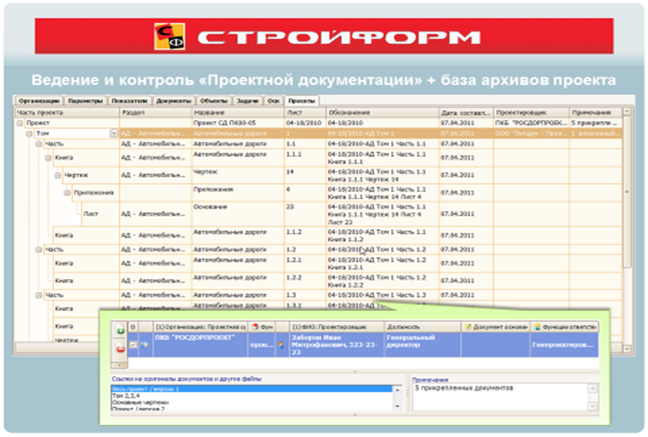
Task: Click the 'Генеральный директор' cell
Action: click(x=422, y=345)
